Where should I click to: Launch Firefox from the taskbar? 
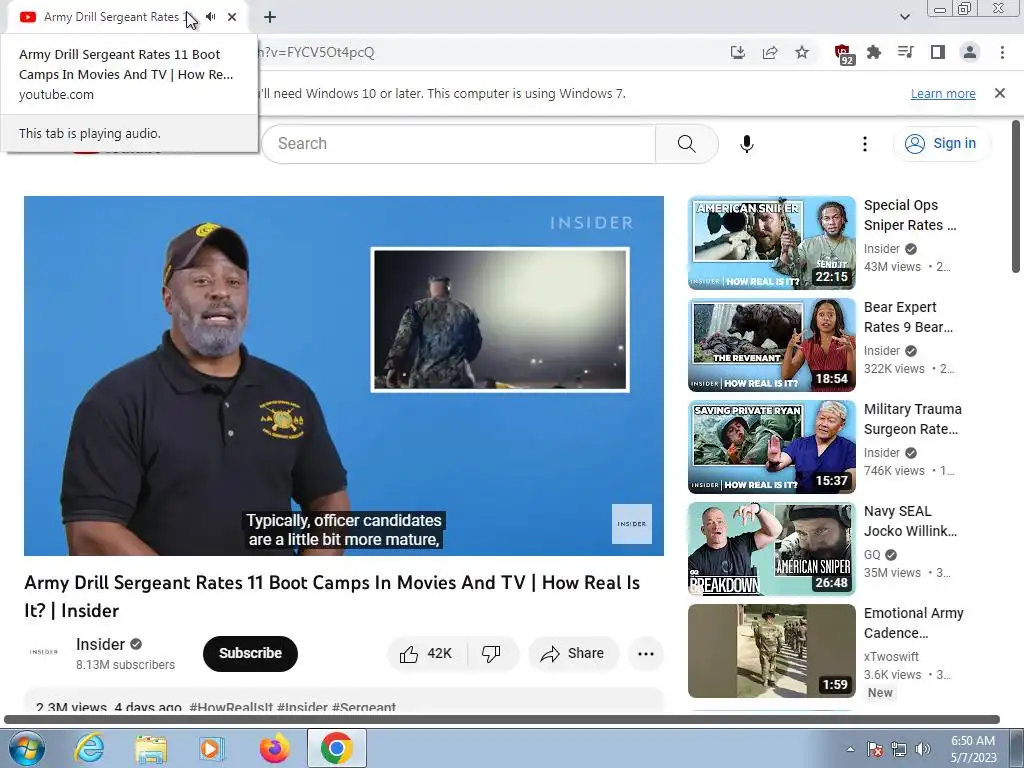(x=274, y=748)
